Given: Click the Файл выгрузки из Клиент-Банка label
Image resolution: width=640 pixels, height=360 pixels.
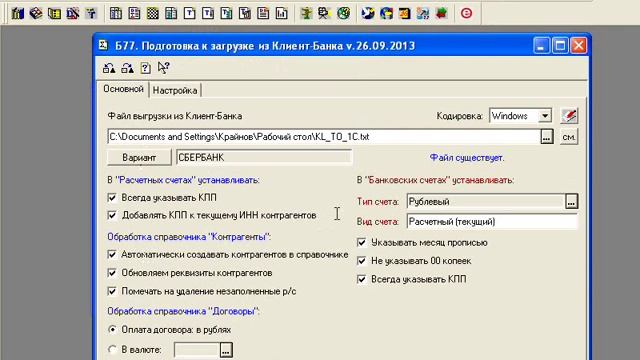Looking at the screenshot, I should 175,116.
